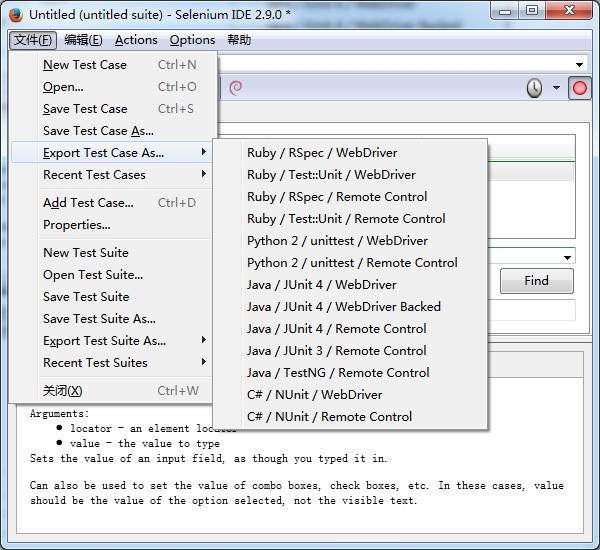Open the dropdown arrow beside the clock icon
The height and width of the screenshot is (550, 600).
click(x=556, y=88)
